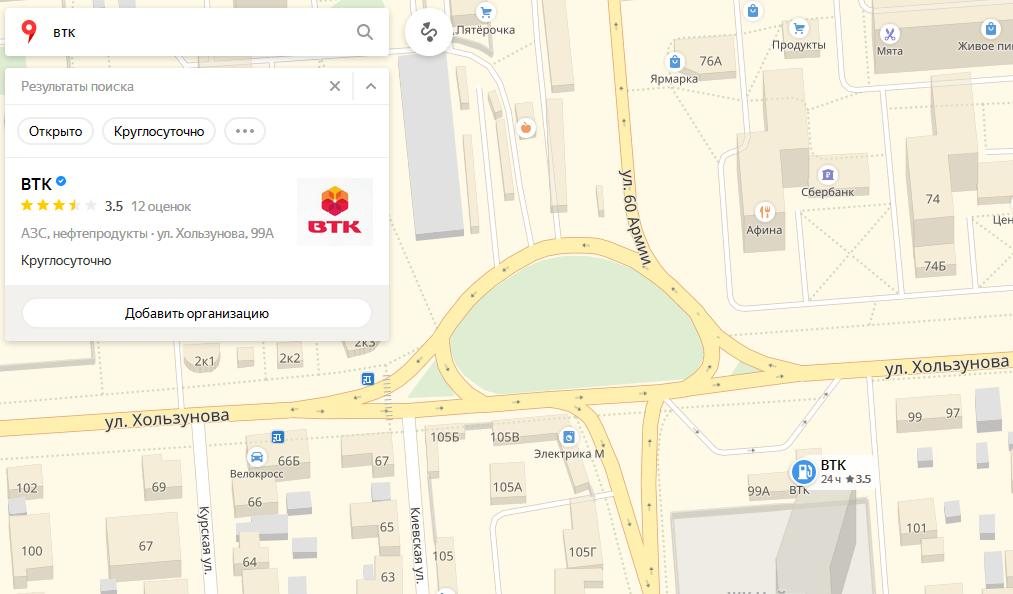The image size is (1013, 594).
Task: Select the ВТК gas station map marker
Action: [804, 472]
